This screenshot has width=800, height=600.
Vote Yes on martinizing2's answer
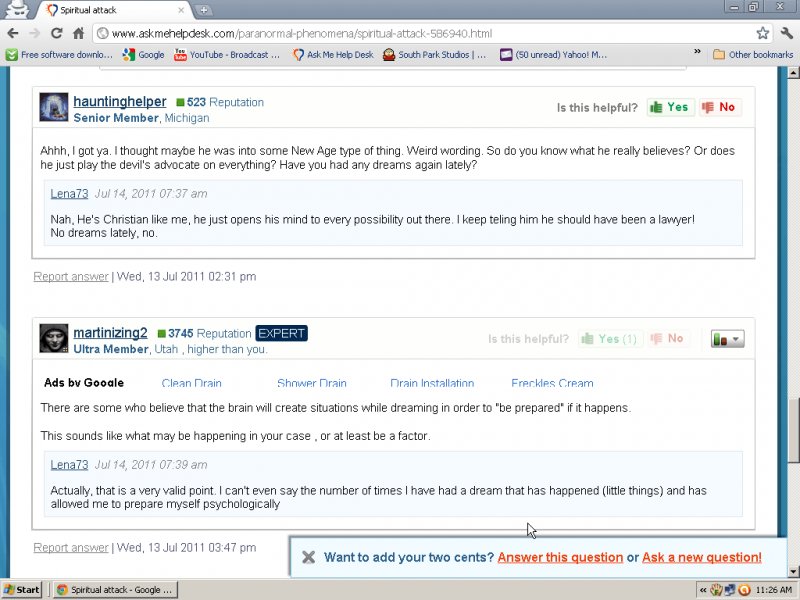point(609,339)
